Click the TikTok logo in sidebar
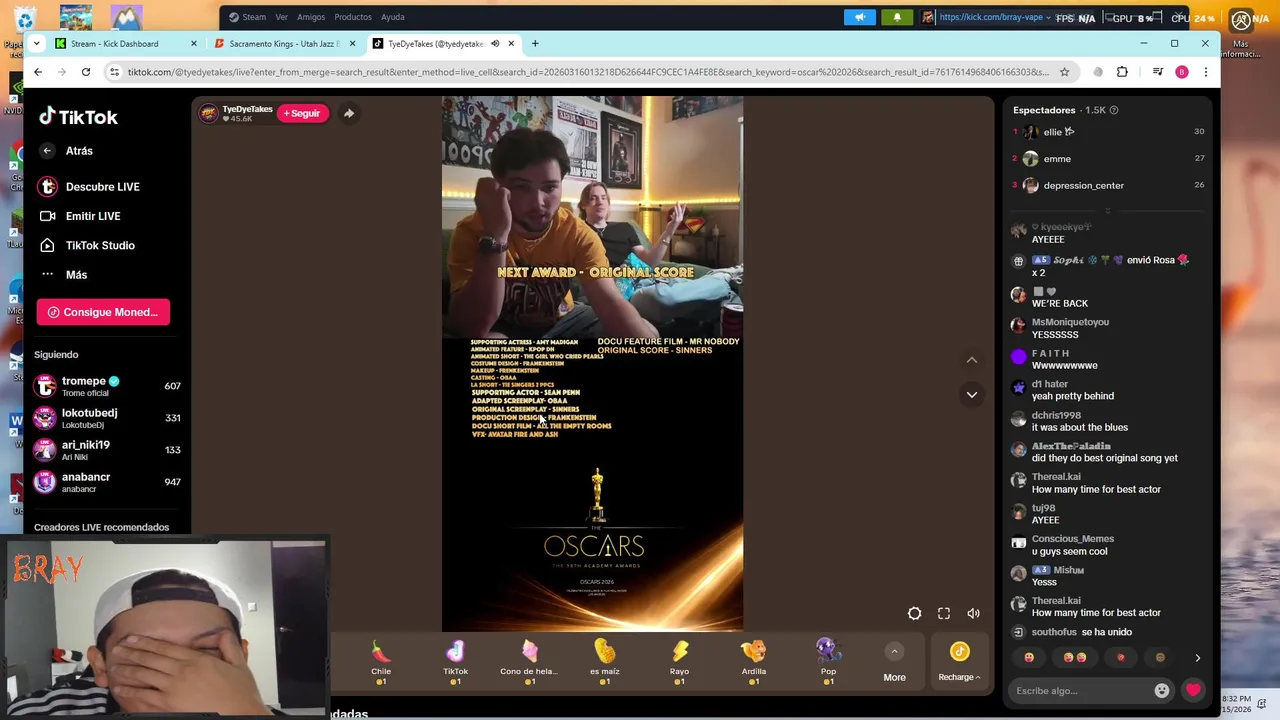1280x720 pixels. (x=78, y=117)
